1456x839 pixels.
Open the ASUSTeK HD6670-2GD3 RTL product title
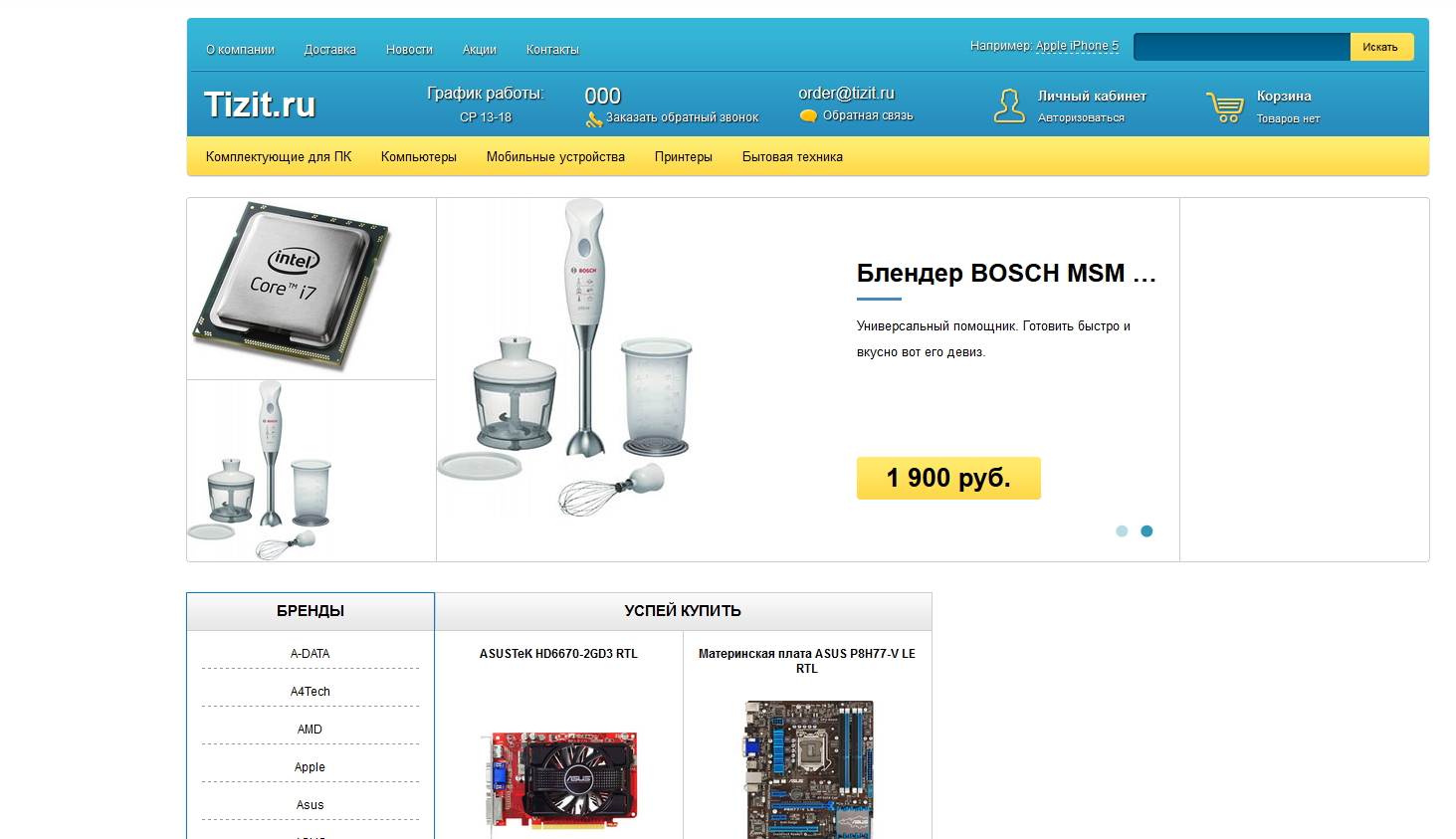point(558,654)
